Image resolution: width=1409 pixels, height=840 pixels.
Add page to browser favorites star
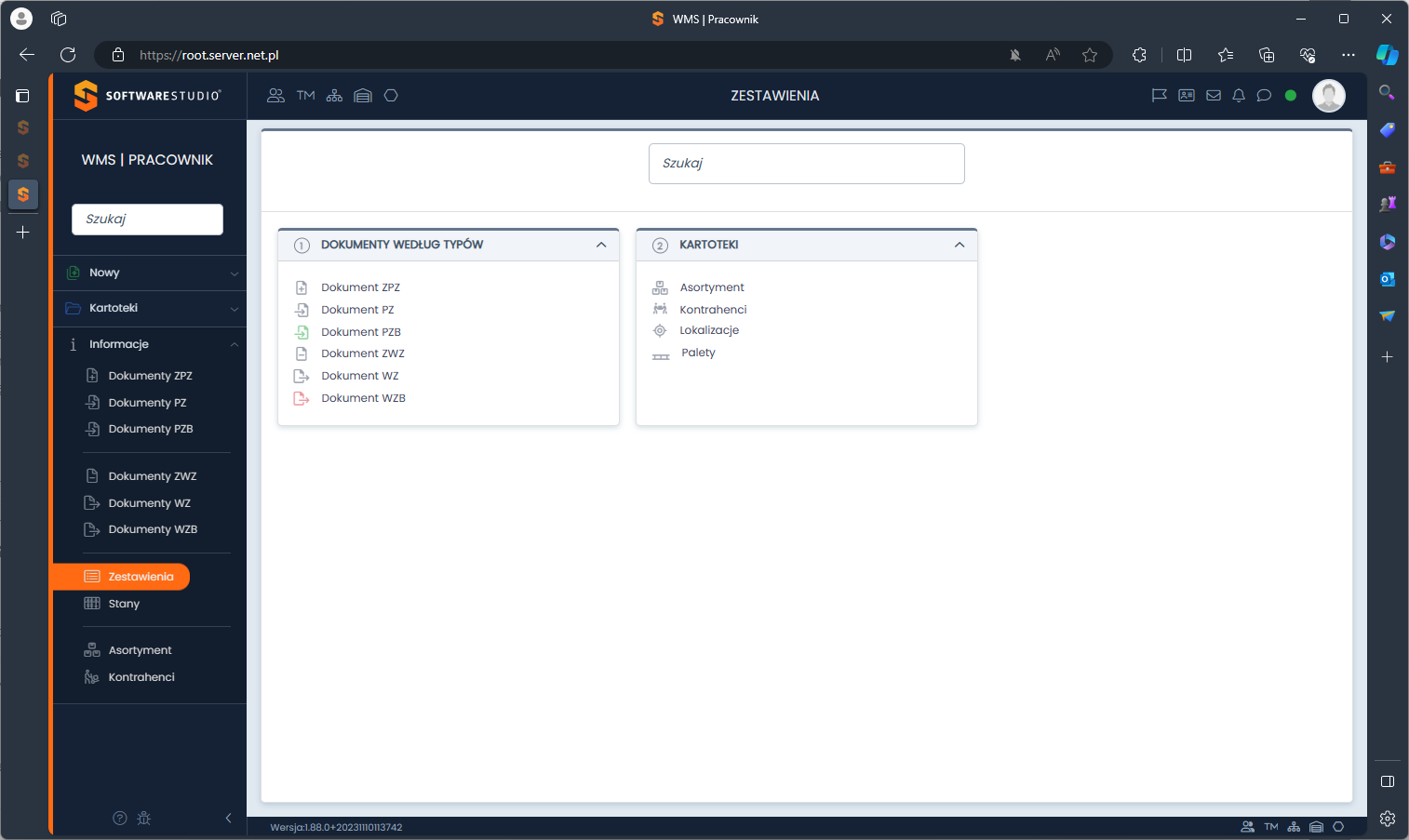tap(1090, 55)
